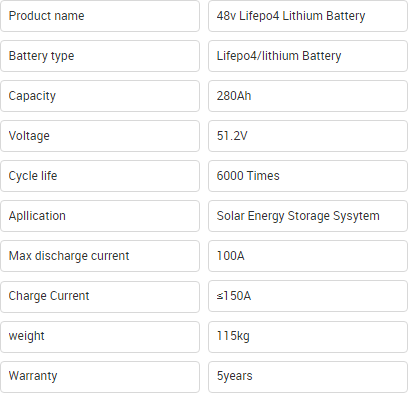The image size is (408, 393).
Task: Click the Charge Current label cell
Action: coord(100,296)
